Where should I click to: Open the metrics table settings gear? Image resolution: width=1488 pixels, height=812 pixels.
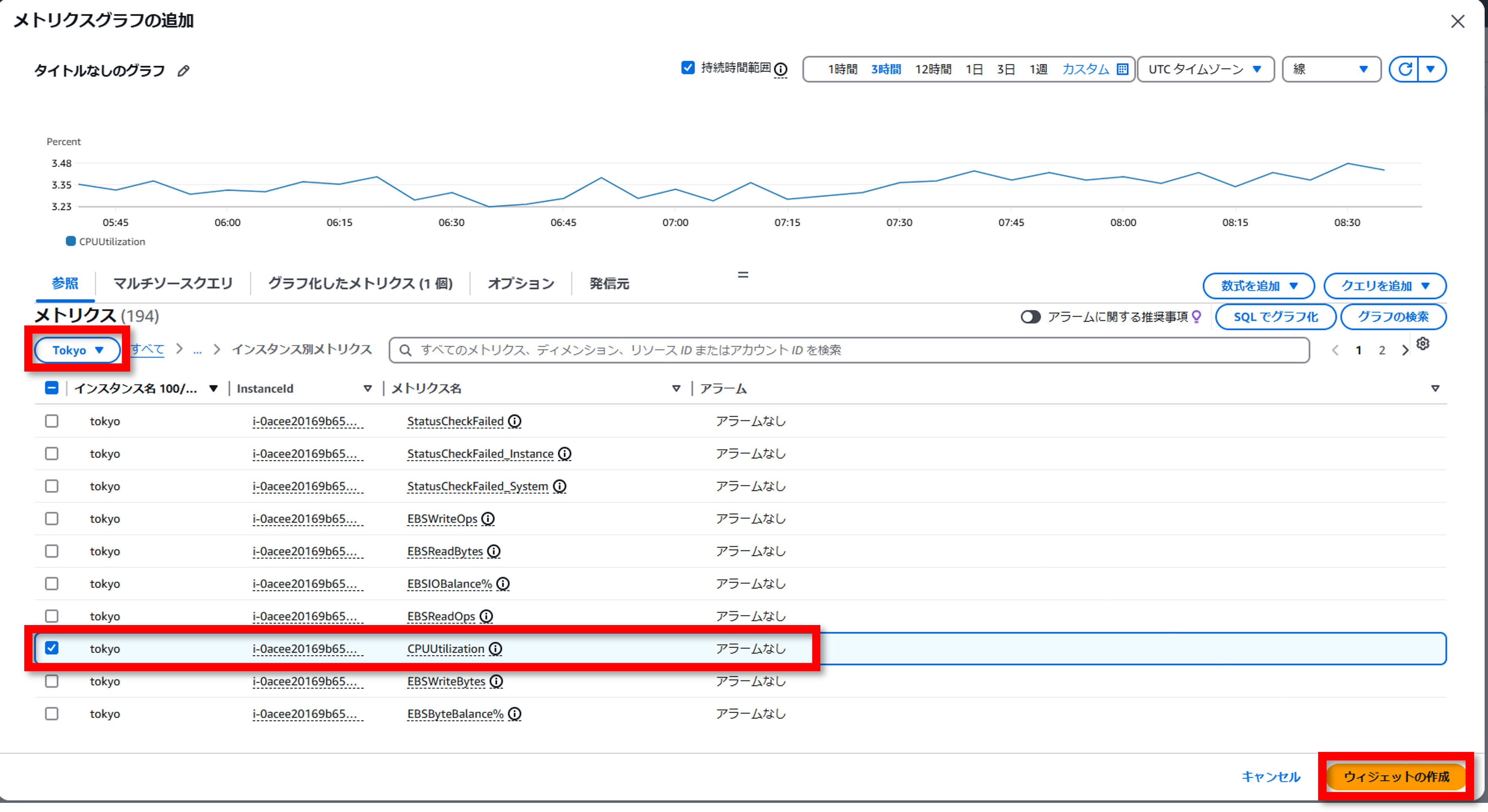pyautogui.click(x=1423, y=344)
